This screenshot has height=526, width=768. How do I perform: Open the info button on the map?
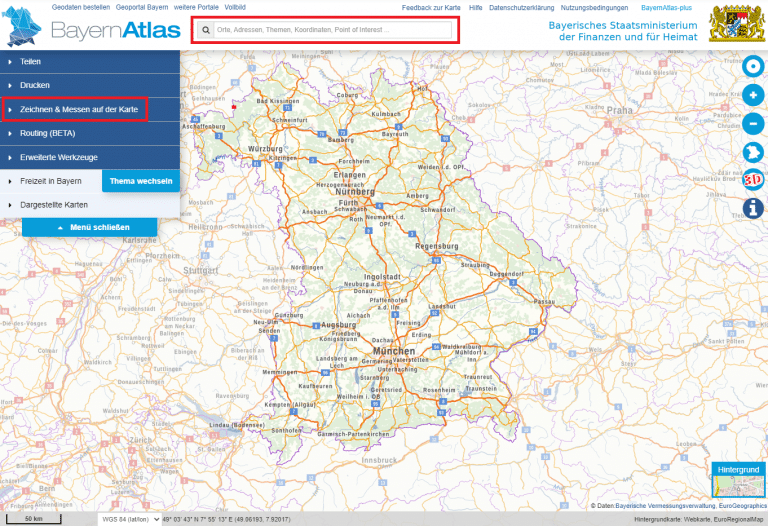point(753,208)
